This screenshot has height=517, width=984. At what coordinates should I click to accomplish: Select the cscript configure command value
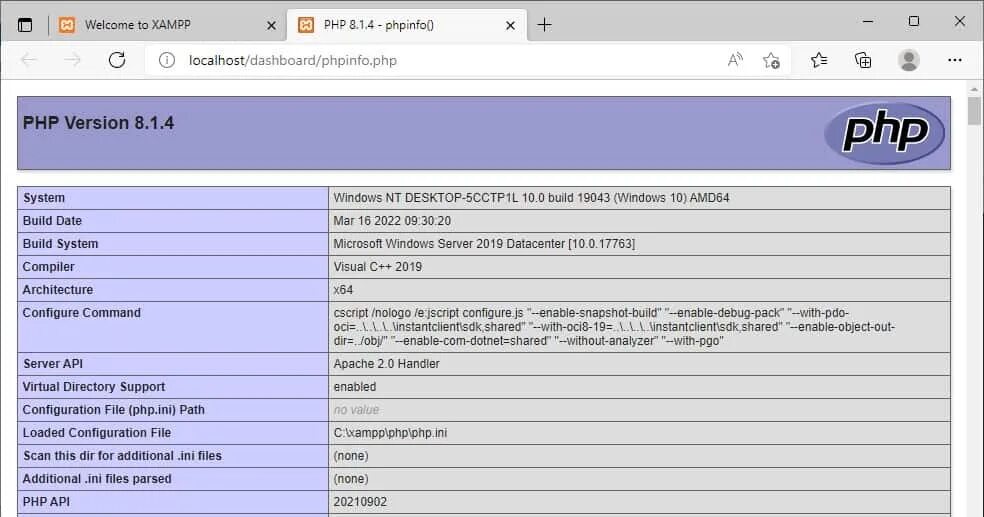point(614,327)
